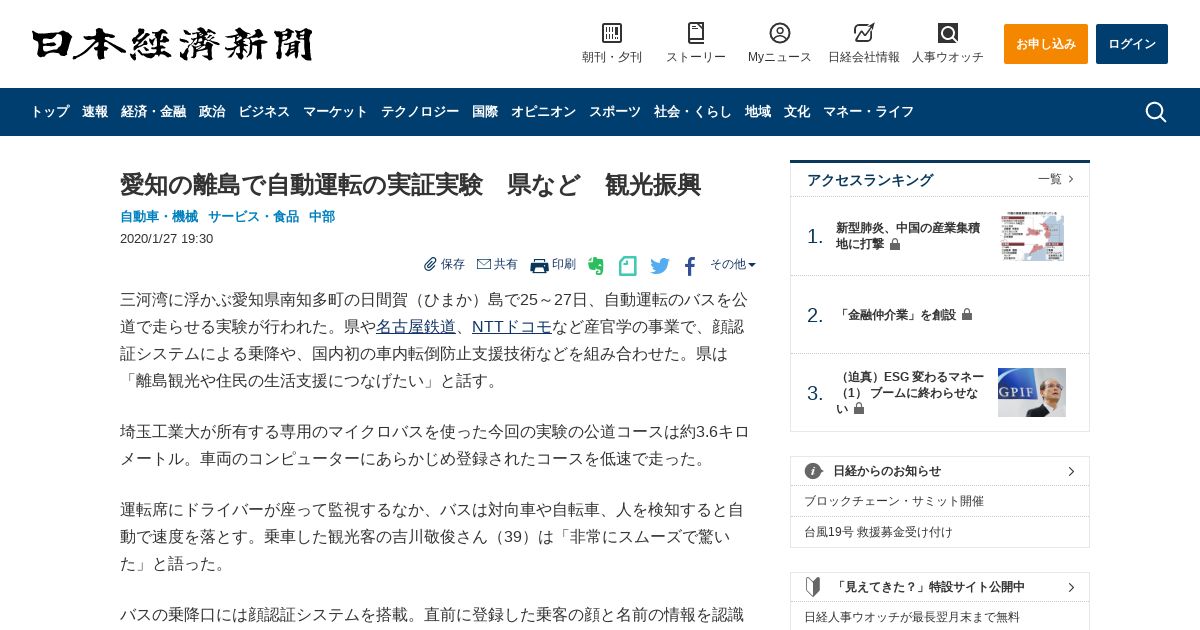Open the 国際 navigation item
The height and width of the screenshot is (630, 1200).
[485, 112]
